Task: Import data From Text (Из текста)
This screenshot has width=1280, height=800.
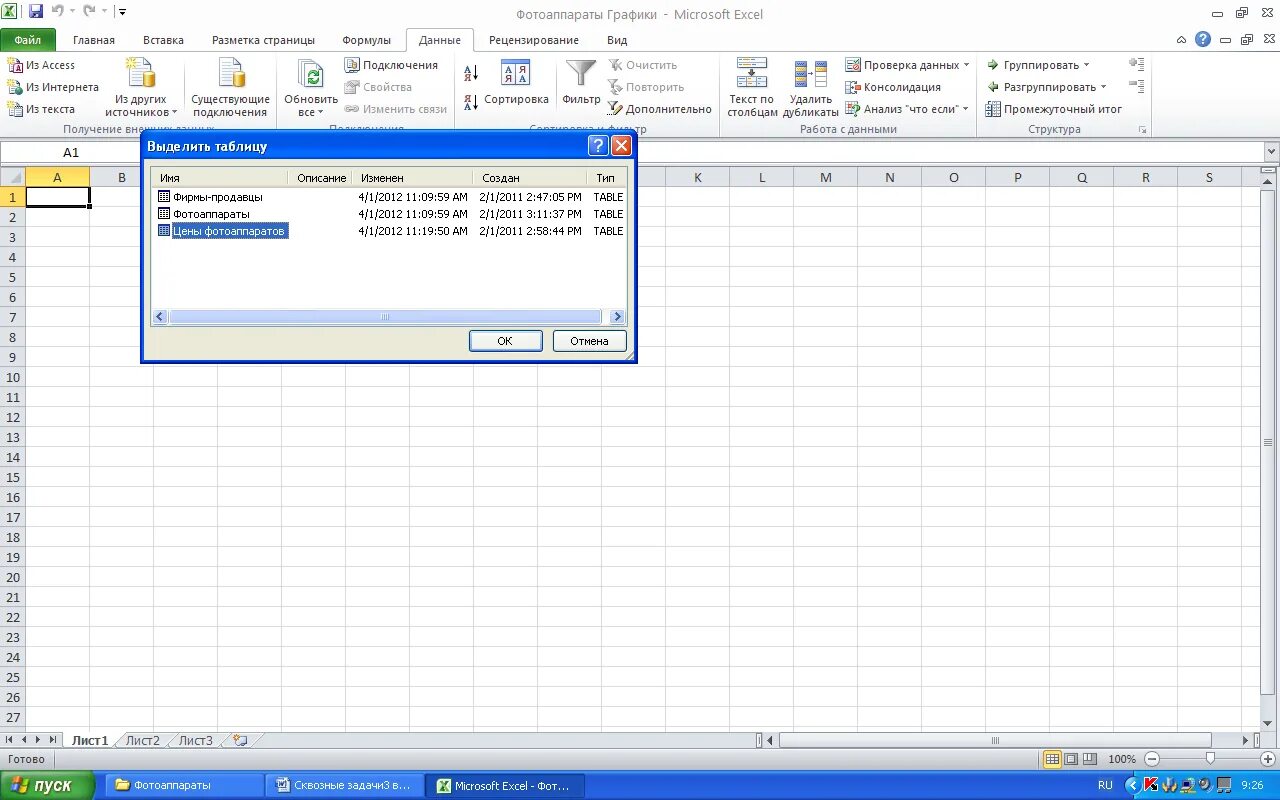Action: pos(42,109)
